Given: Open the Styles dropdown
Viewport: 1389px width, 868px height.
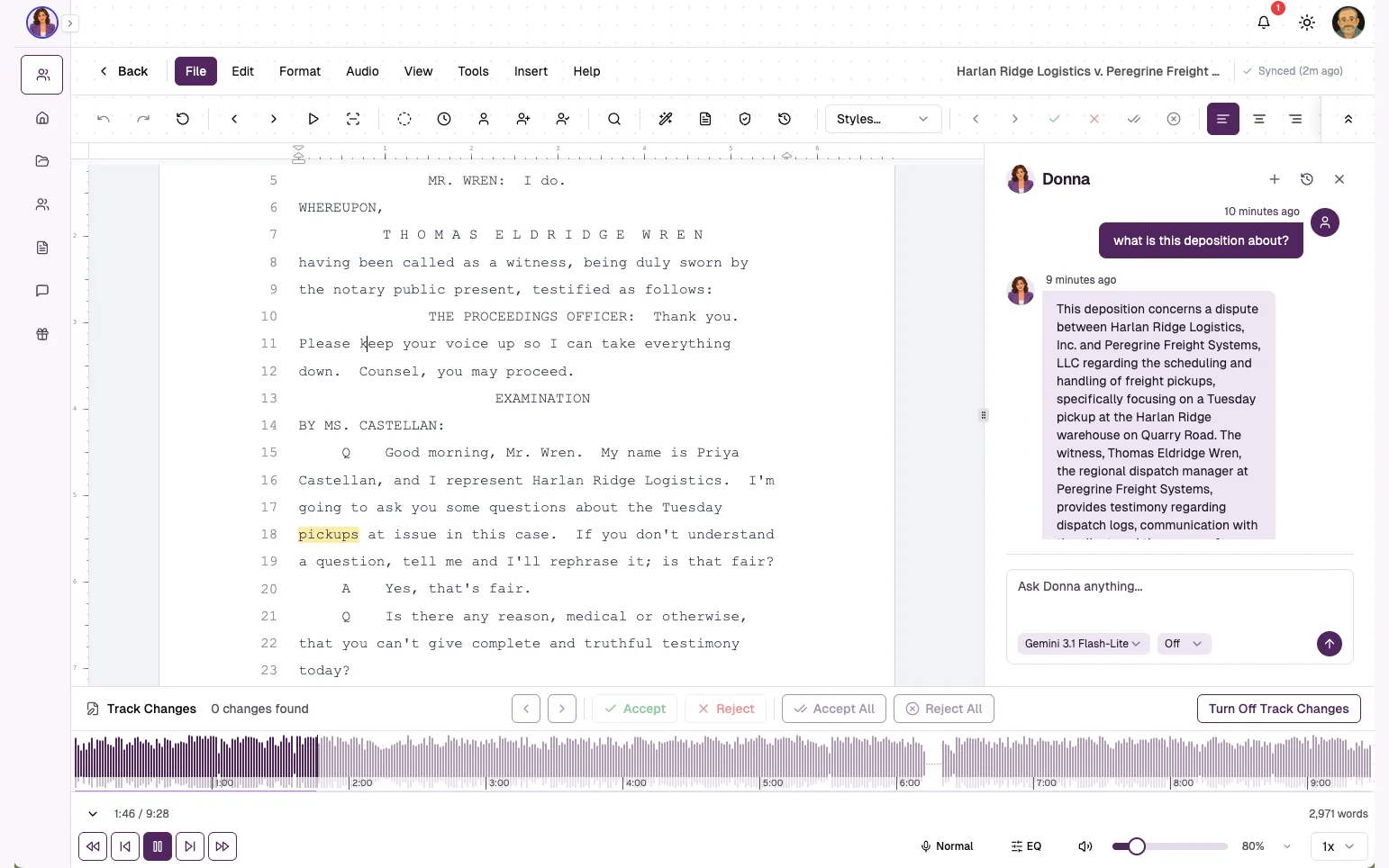Looking at the screenshot, I should (x=883, y=119).
